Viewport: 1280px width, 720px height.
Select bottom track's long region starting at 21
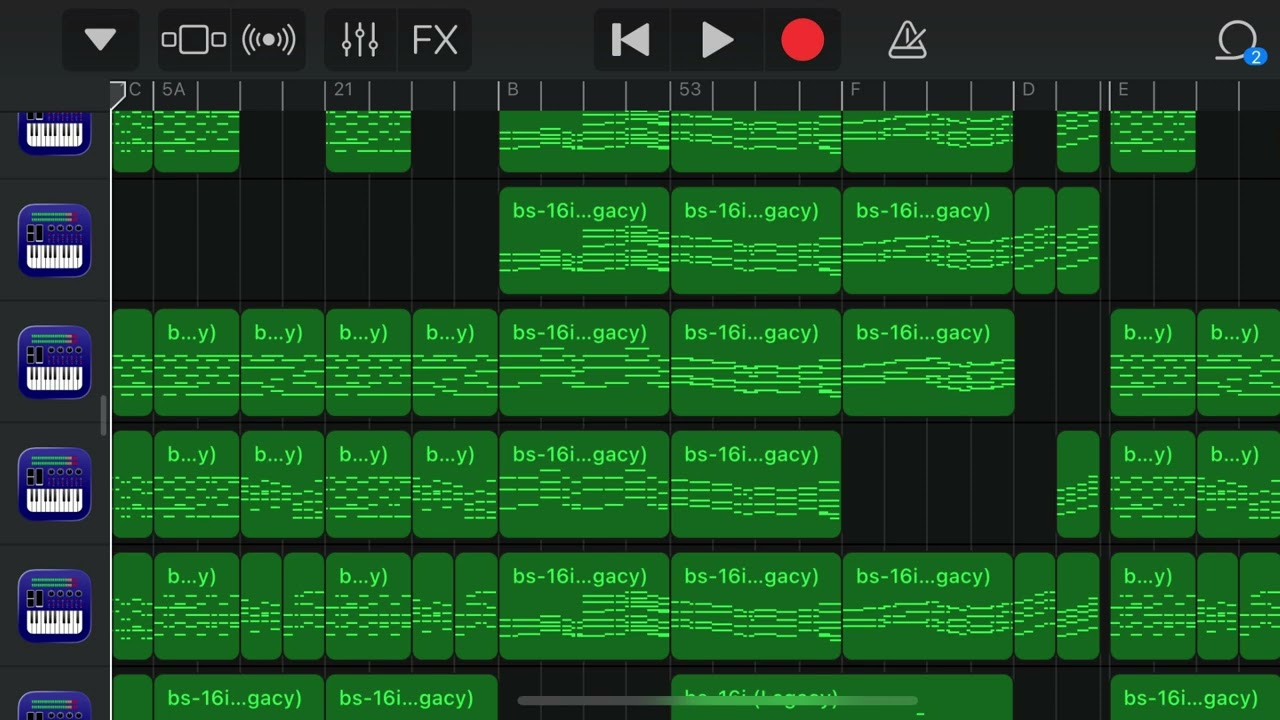[411, 697]
